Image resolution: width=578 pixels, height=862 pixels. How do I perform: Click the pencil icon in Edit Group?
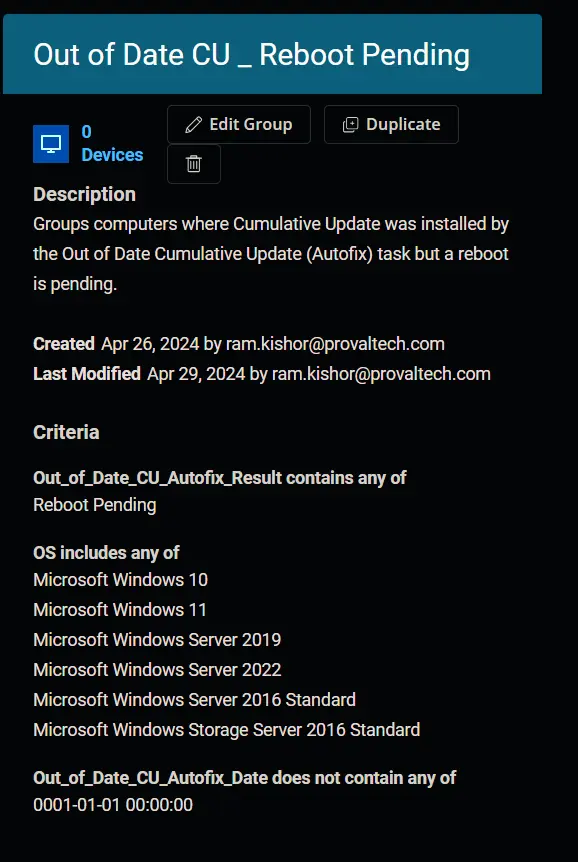(x=194, y=124)
